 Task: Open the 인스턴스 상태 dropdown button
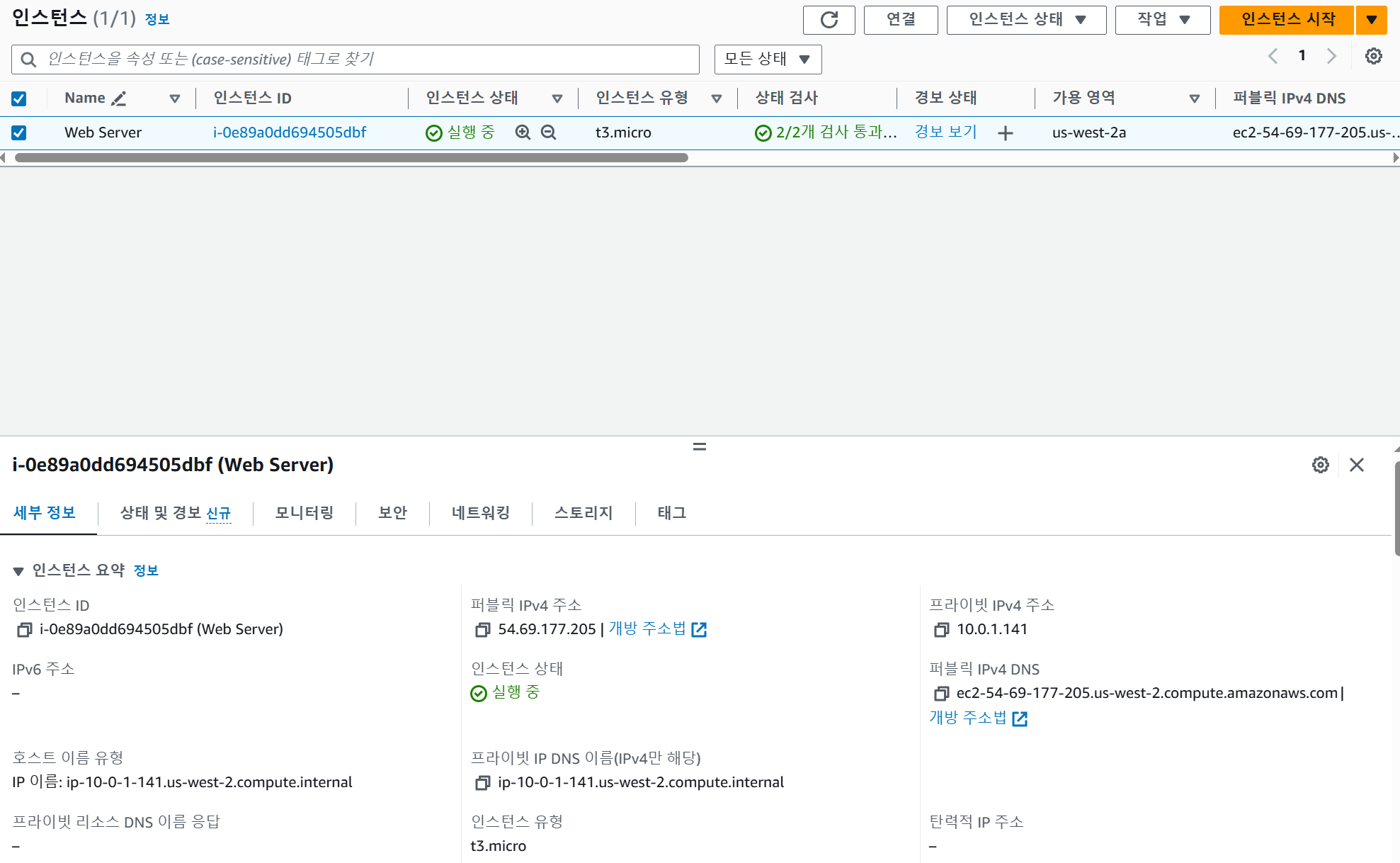tap(1026, 20)
